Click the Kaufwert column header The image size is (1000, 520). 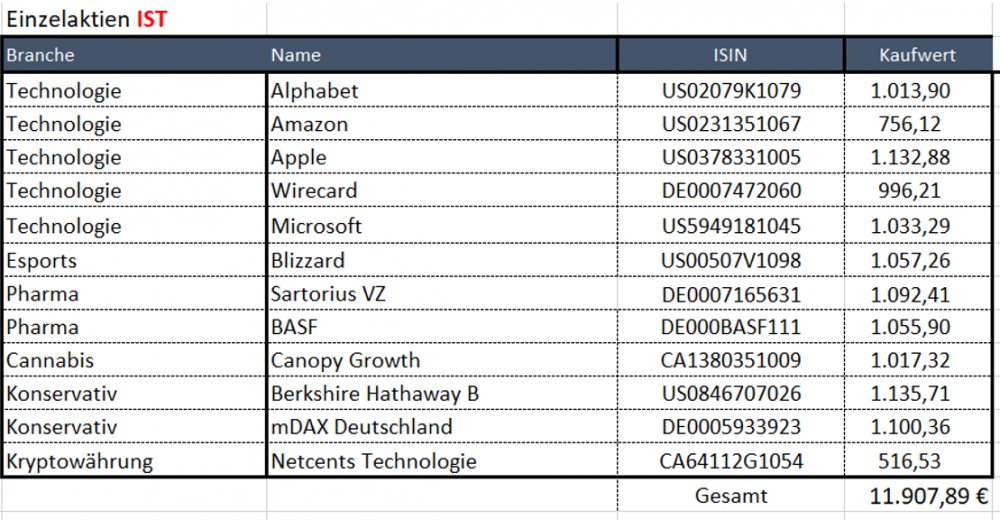click(x=917, y=55)
